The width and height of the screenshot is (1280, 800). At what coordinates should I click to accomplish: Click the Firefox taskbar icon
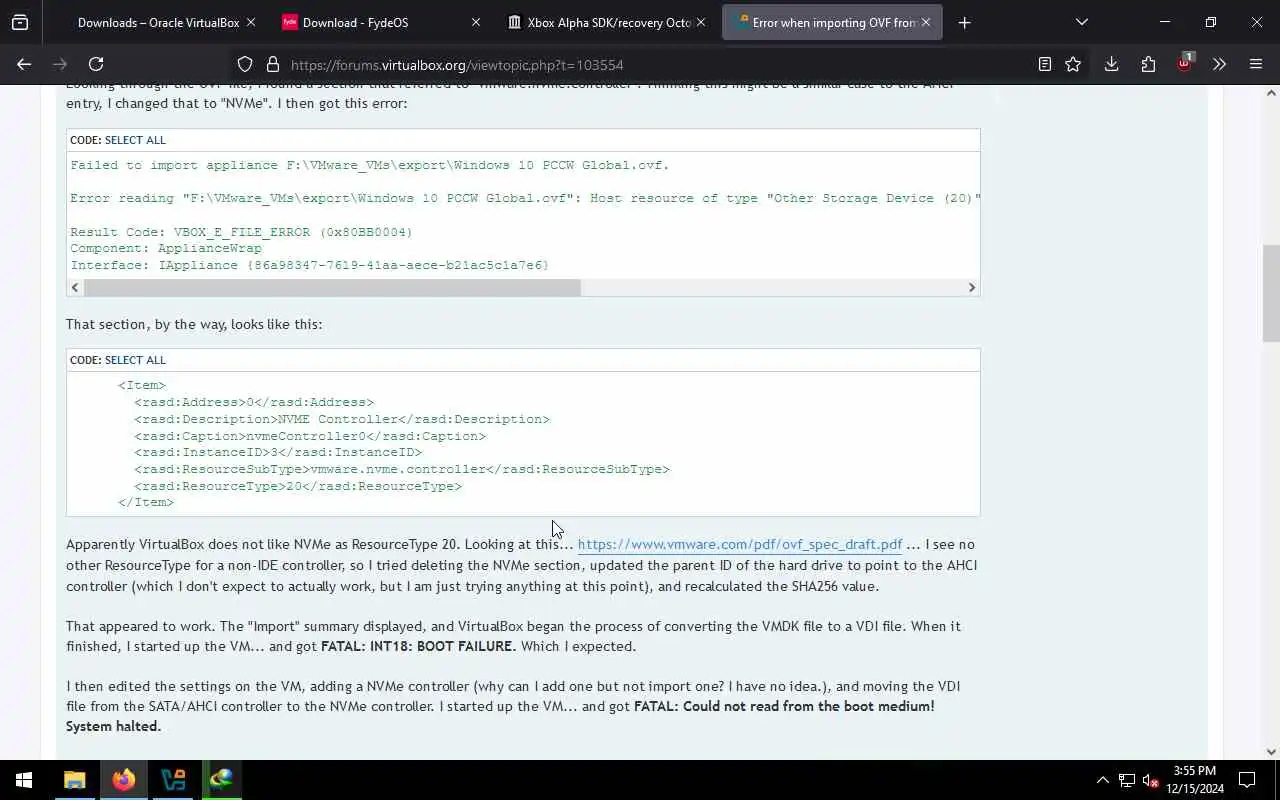[x=124, y=780]
